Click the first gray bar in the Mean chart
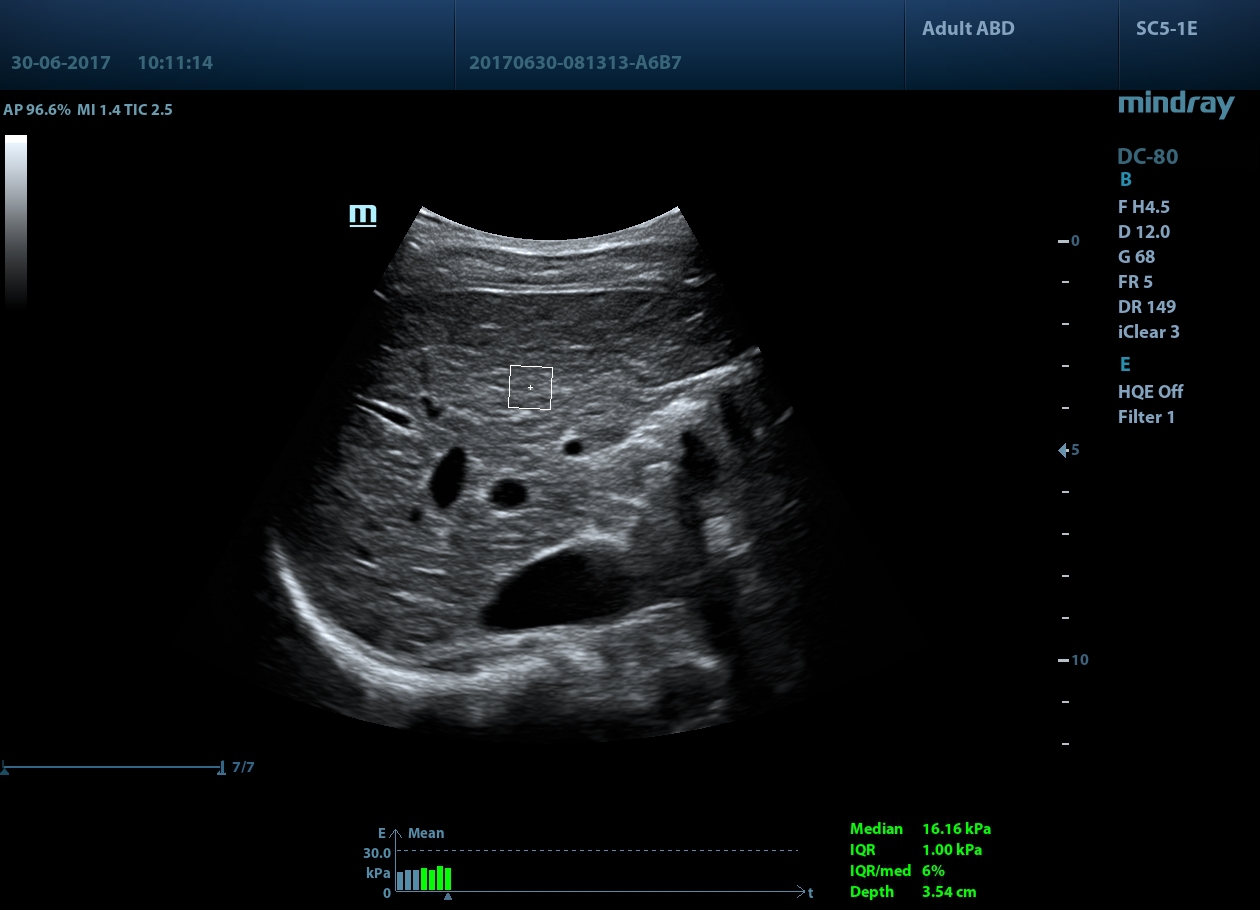 point(400,881)
